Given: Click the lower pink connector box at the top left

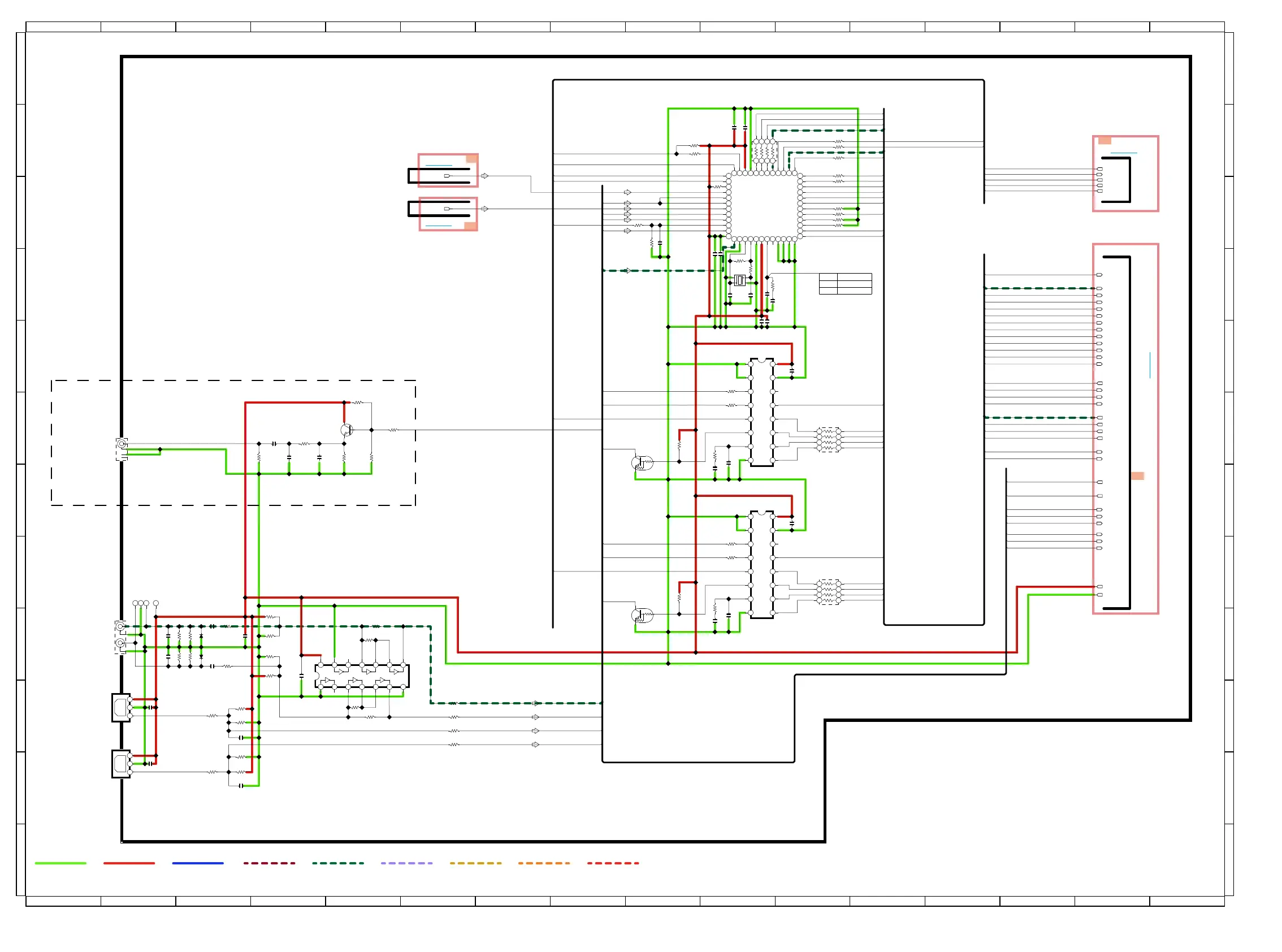Looking at the screenshot, I should pos(448,214).
